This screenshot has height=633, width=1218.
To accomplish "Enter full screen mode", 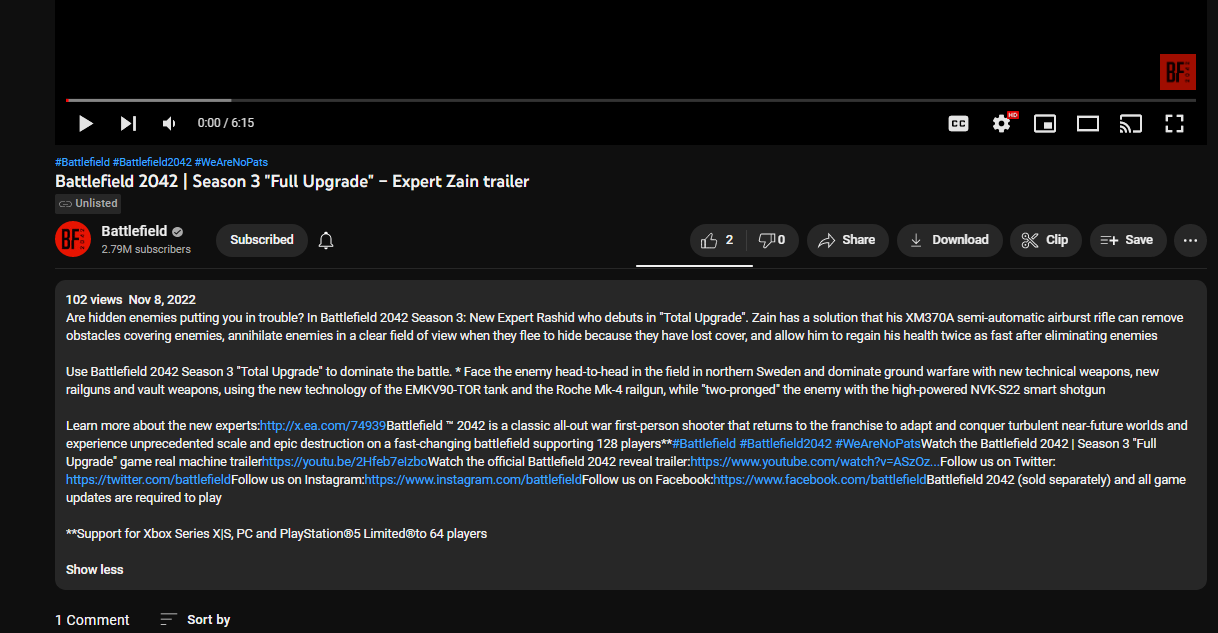I will [1175, 123].
